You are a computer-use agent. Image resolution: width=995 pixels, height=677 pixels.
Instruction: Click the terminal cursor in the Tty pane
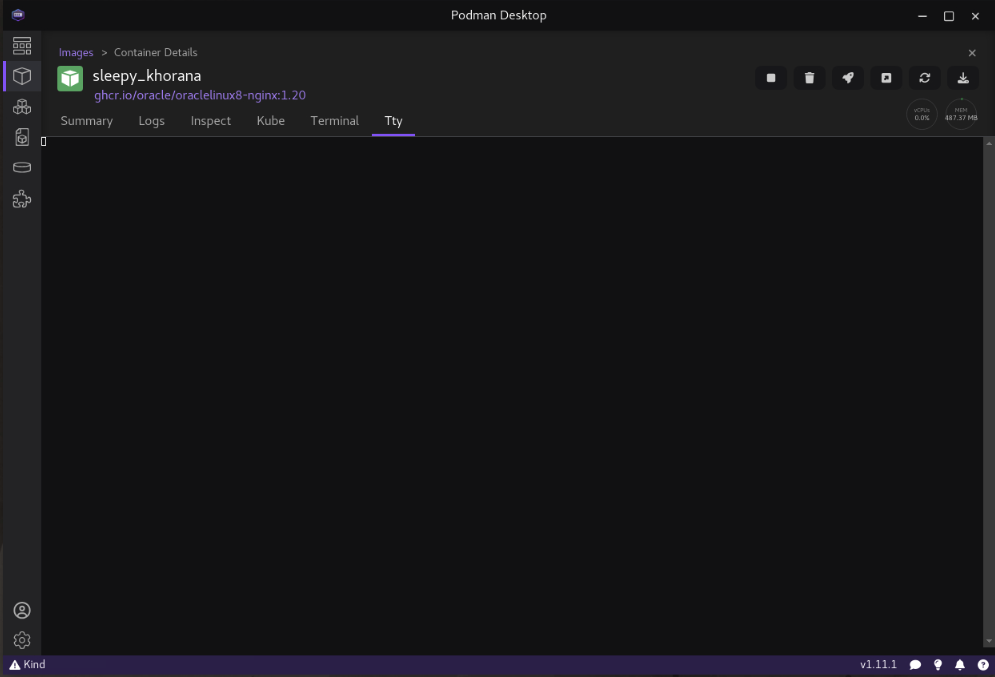pyautogui.click(x=44, y=141)
